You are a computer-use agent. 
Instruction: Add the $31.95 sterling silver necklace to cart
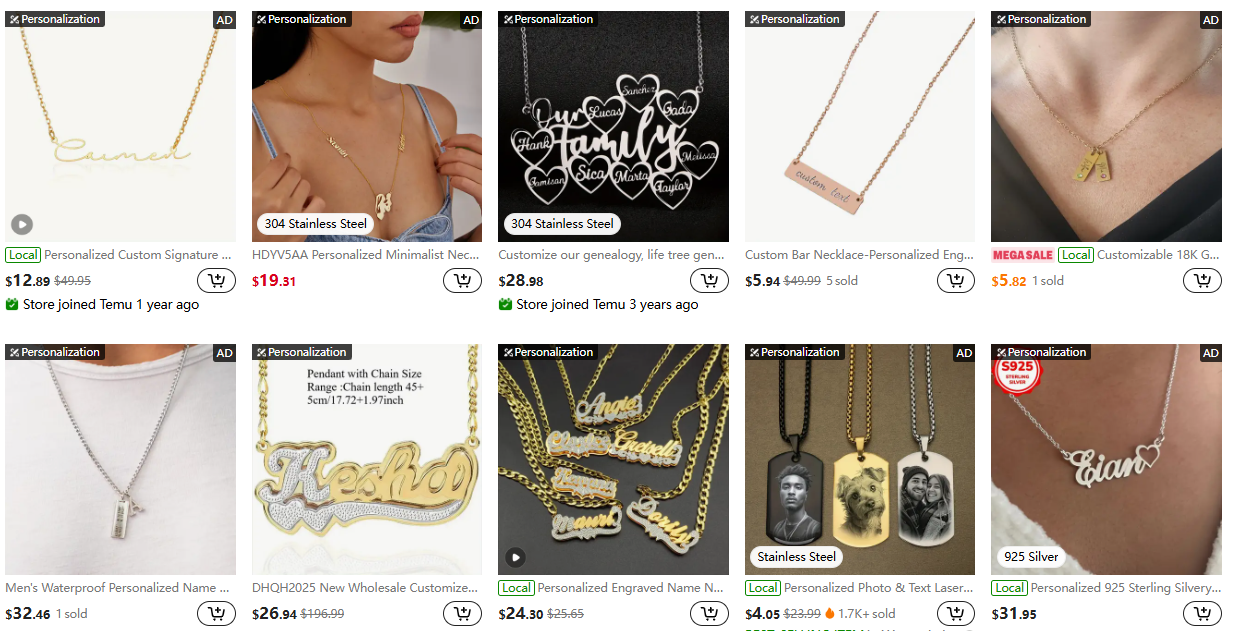[1202, 614]
